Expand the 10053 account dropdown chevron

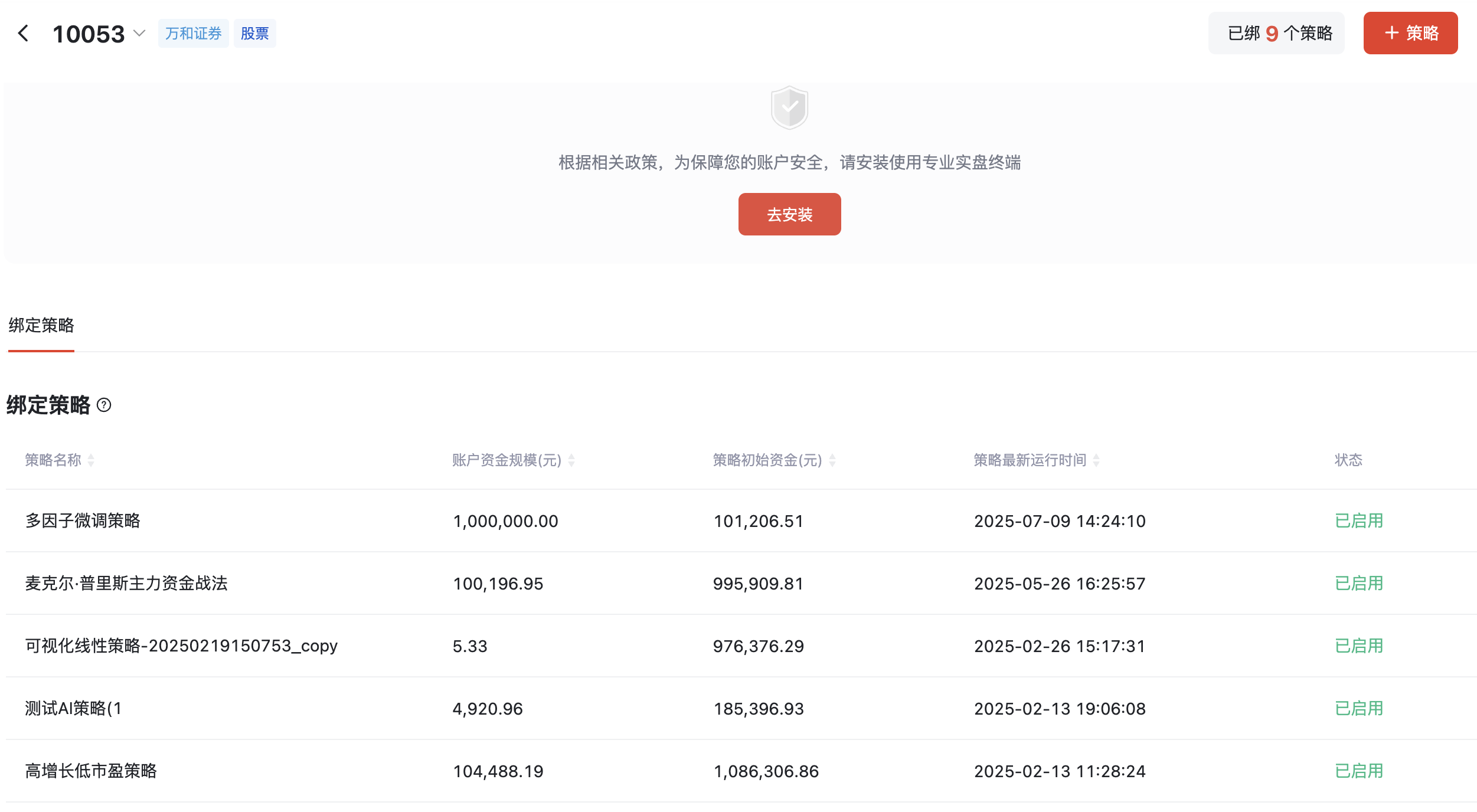[139, 33]
